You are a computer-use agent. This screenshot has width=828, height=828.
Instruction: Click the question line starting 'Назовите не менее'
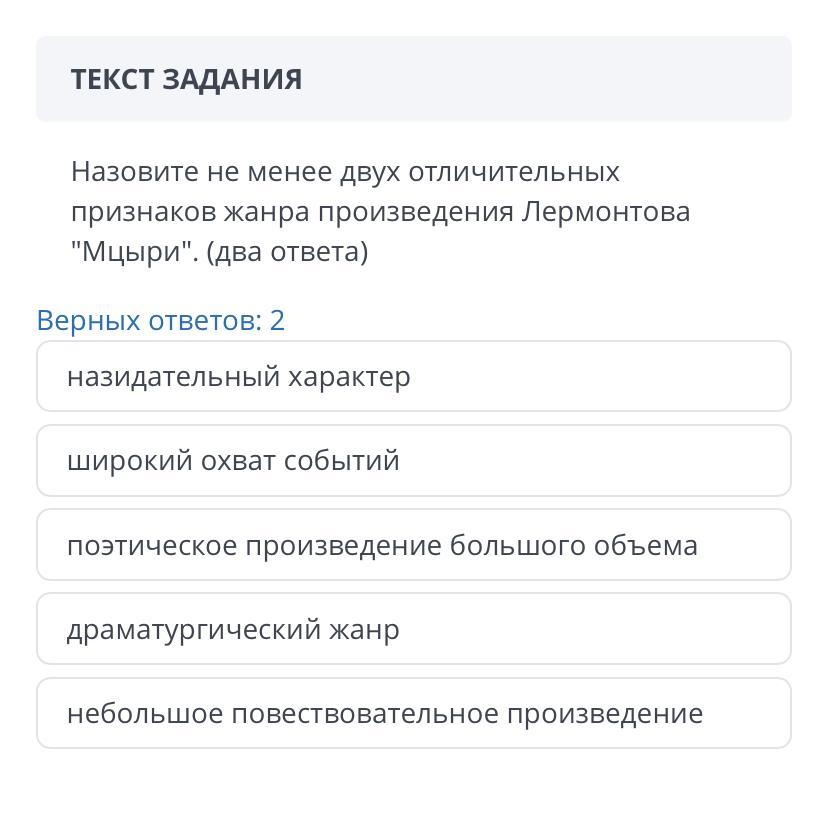click(345, 172)
